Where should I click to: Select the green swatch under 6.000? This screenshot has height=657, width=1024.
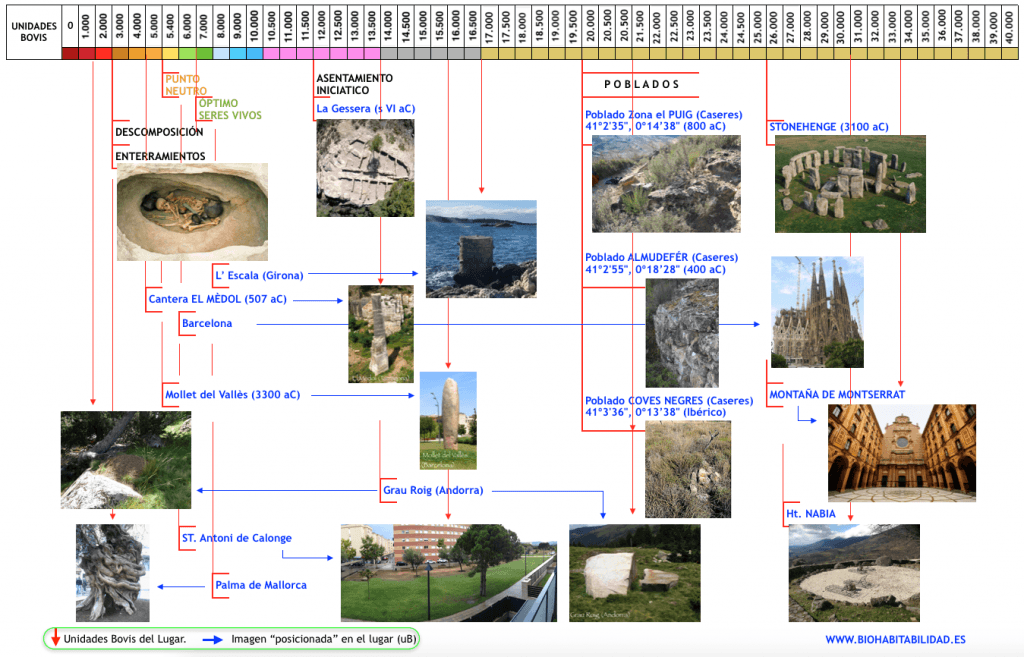(x=187, y=54)
